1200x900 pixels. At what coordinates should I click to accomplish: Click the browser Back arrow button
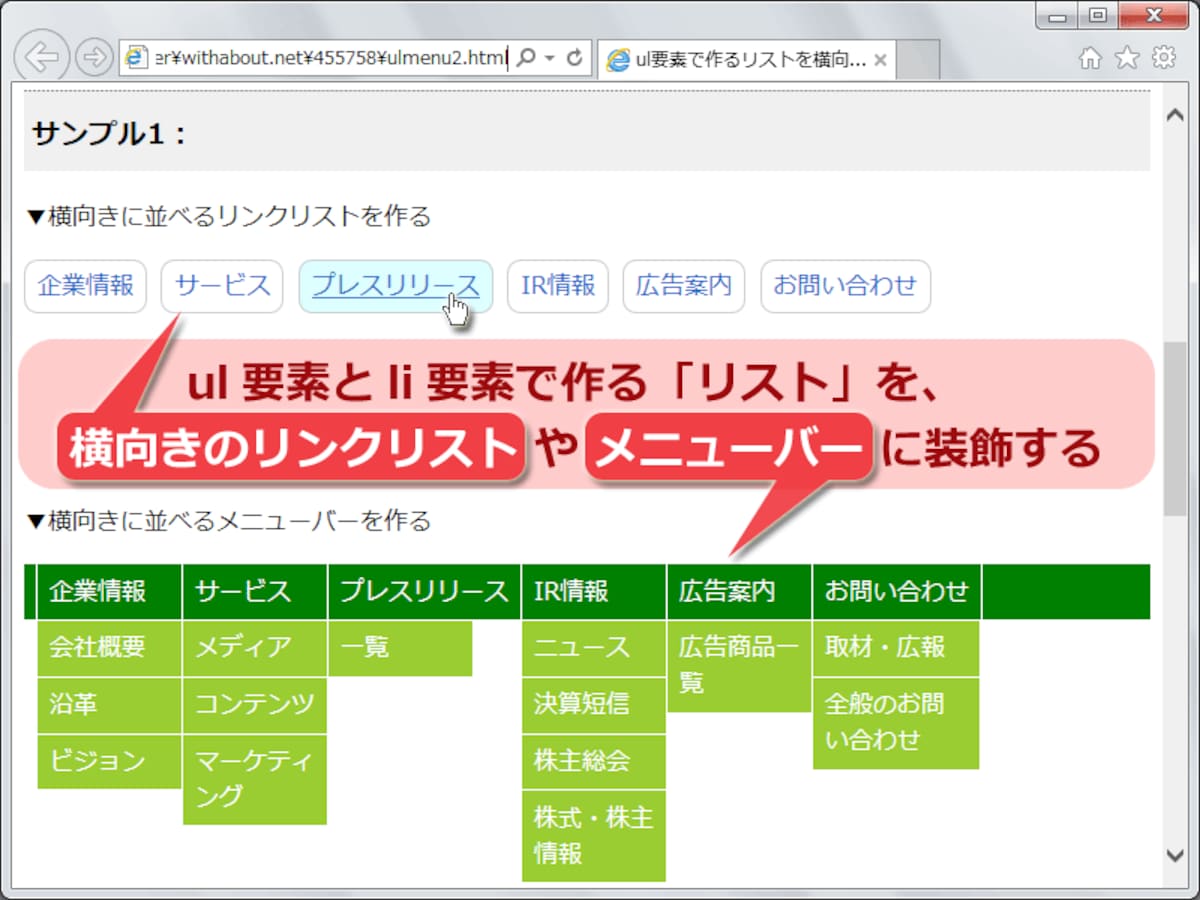42,56
